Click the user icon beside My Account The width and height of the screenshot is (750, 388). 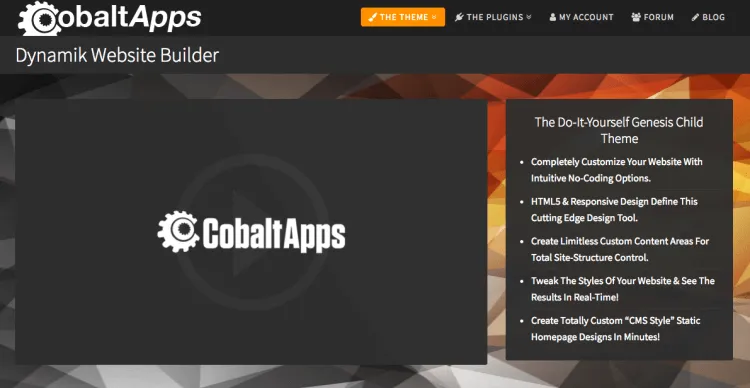[553, 17]
